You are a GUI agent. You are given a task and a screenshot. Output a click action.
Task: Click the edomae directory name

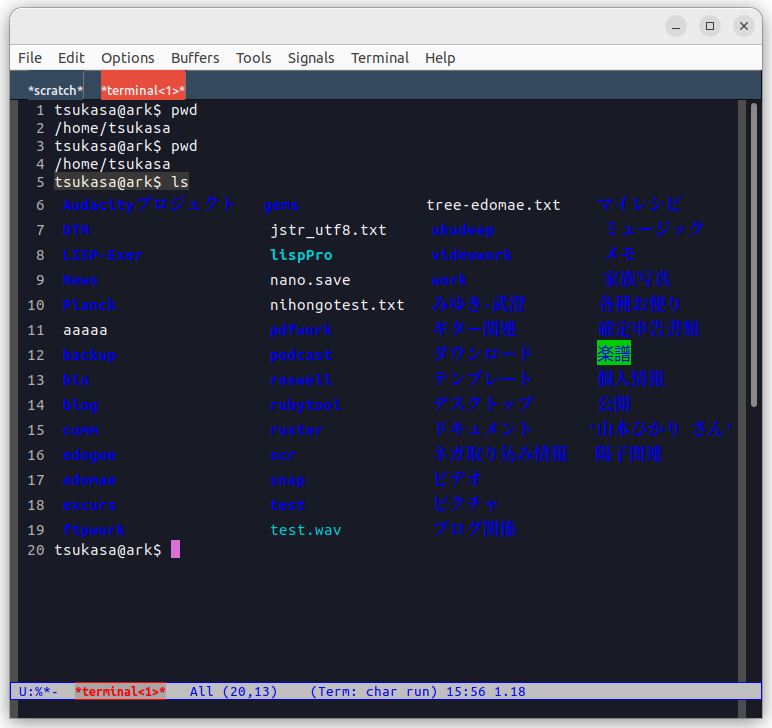[89, 480]
